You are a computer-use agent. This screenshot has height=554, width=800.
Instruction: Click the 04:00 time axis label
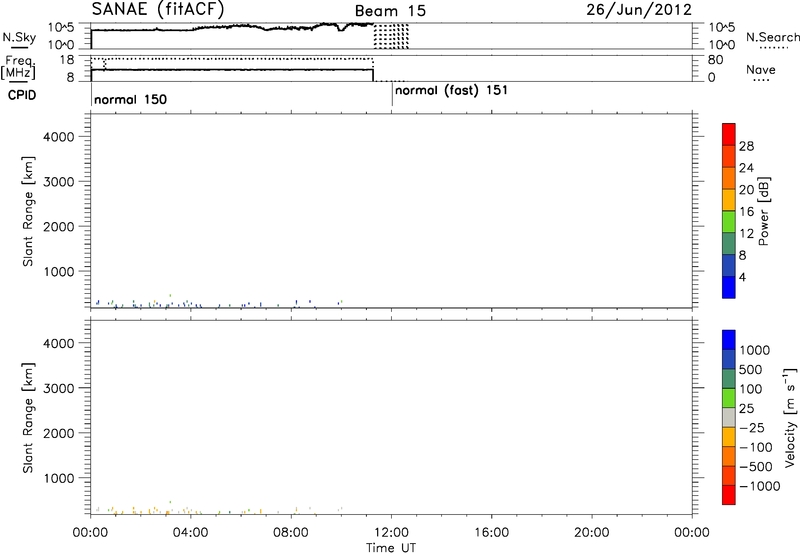point(190,533)
